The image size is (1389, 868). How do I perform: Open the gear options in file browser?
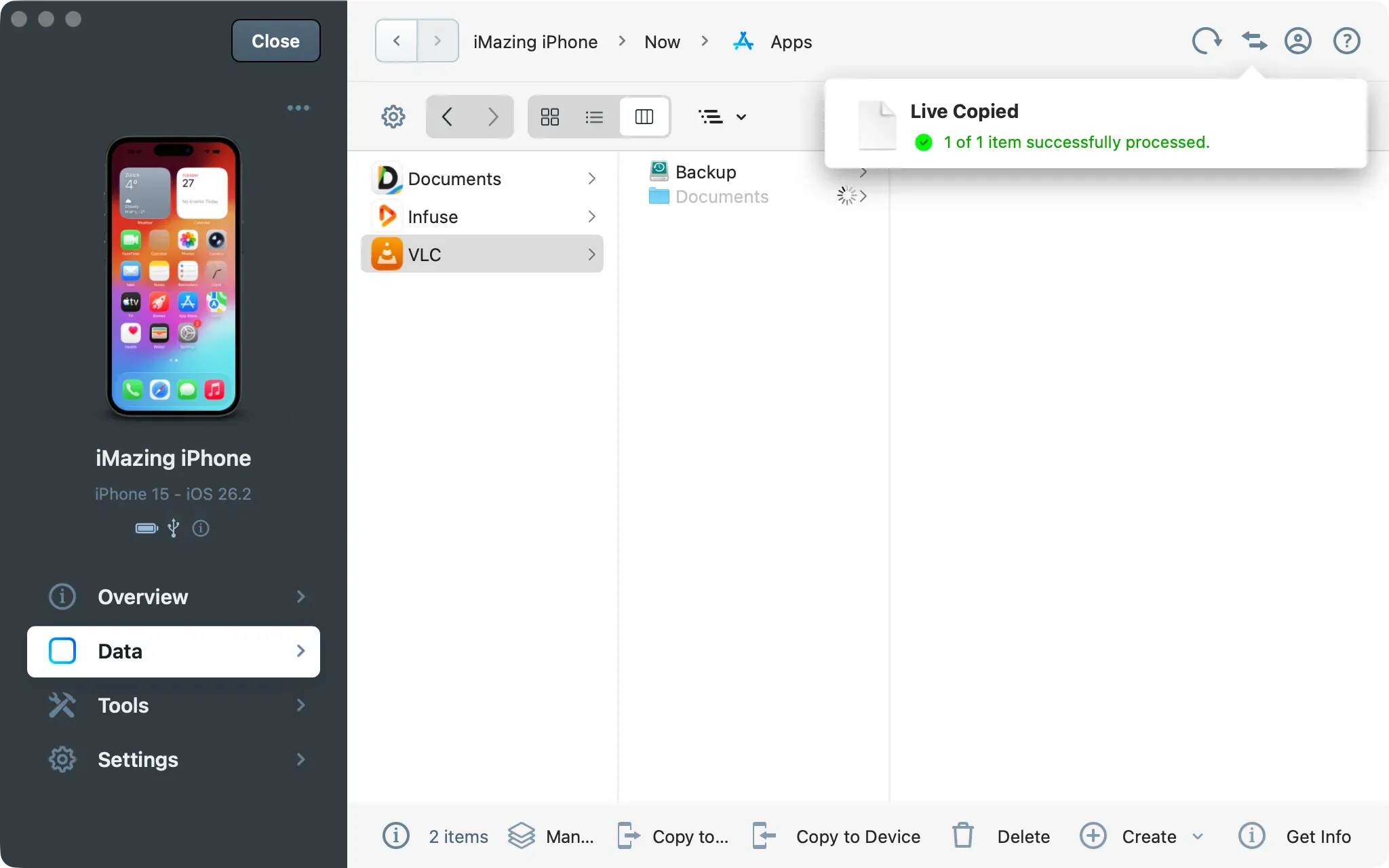click(393, 117)
